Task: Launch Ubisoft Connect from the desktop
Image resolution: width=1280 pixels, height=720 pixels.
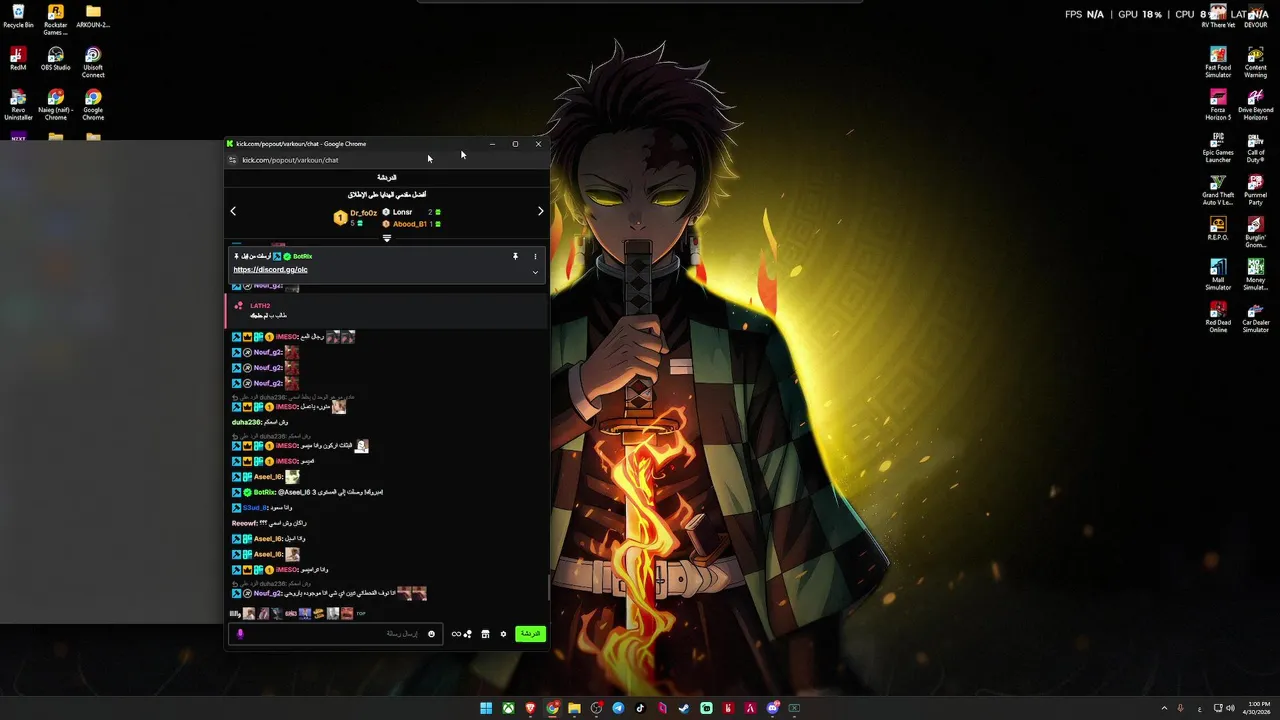Action: 93,63
